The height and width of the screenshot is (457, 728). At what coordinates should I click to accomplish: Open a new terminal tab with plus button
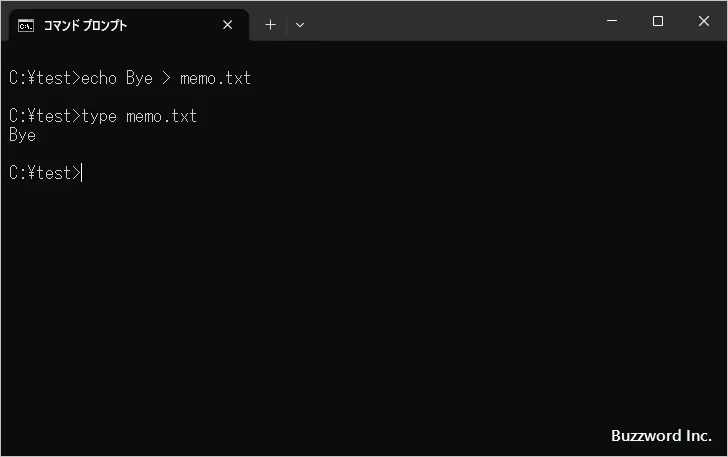[270, 25]
